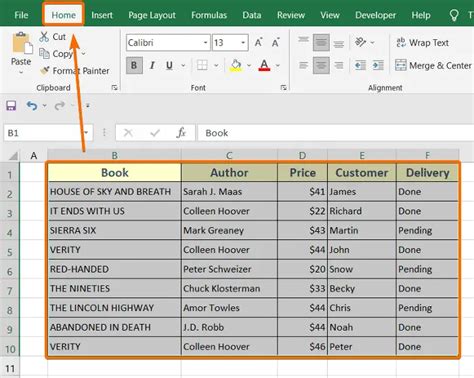The height and width of the screenshot is (378, 474).
Task: Click Decrease Indent icon
Action: [360, 65]
